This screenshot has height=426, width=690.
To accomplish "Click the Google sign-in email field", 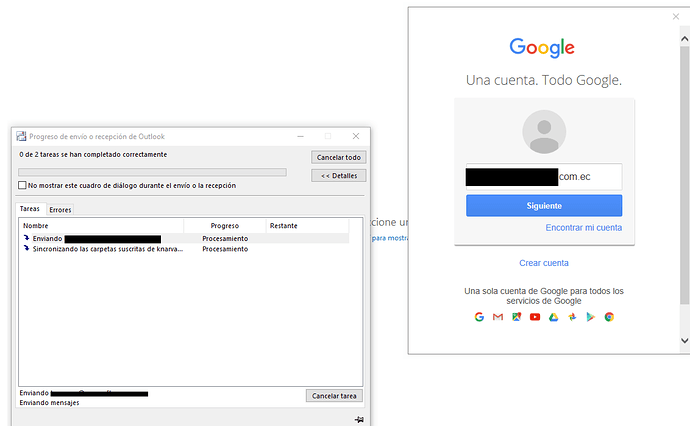I will 544,176.
